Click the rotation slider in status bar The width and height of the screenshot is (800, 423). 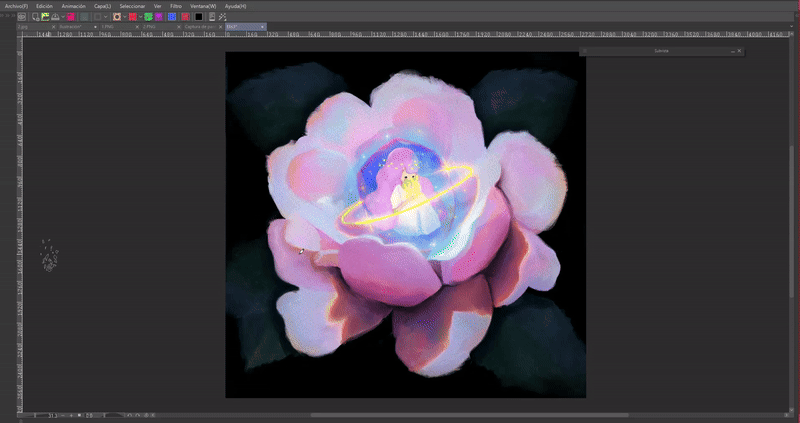click(113, 415)
